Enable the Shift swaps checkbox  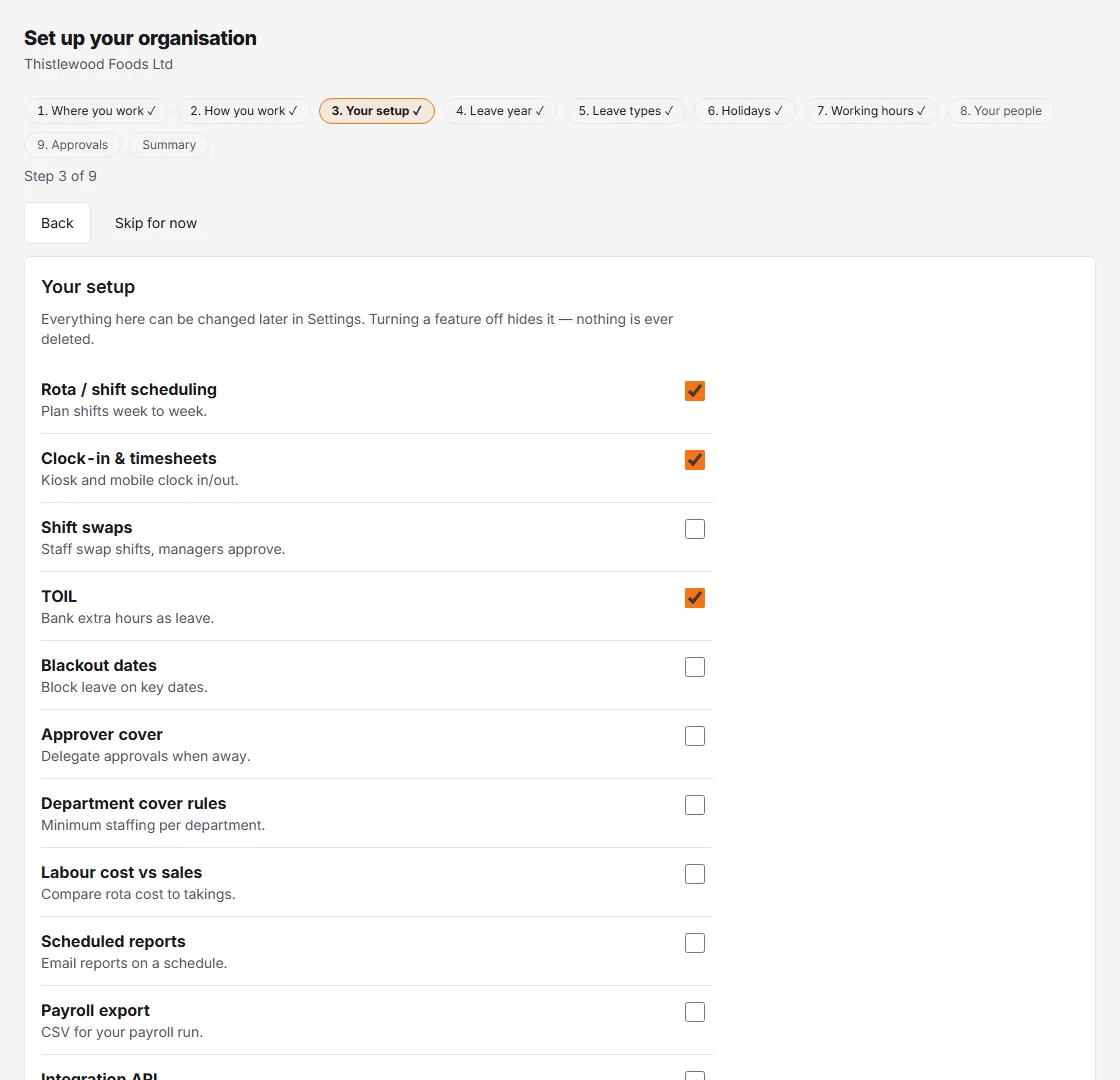694,529
